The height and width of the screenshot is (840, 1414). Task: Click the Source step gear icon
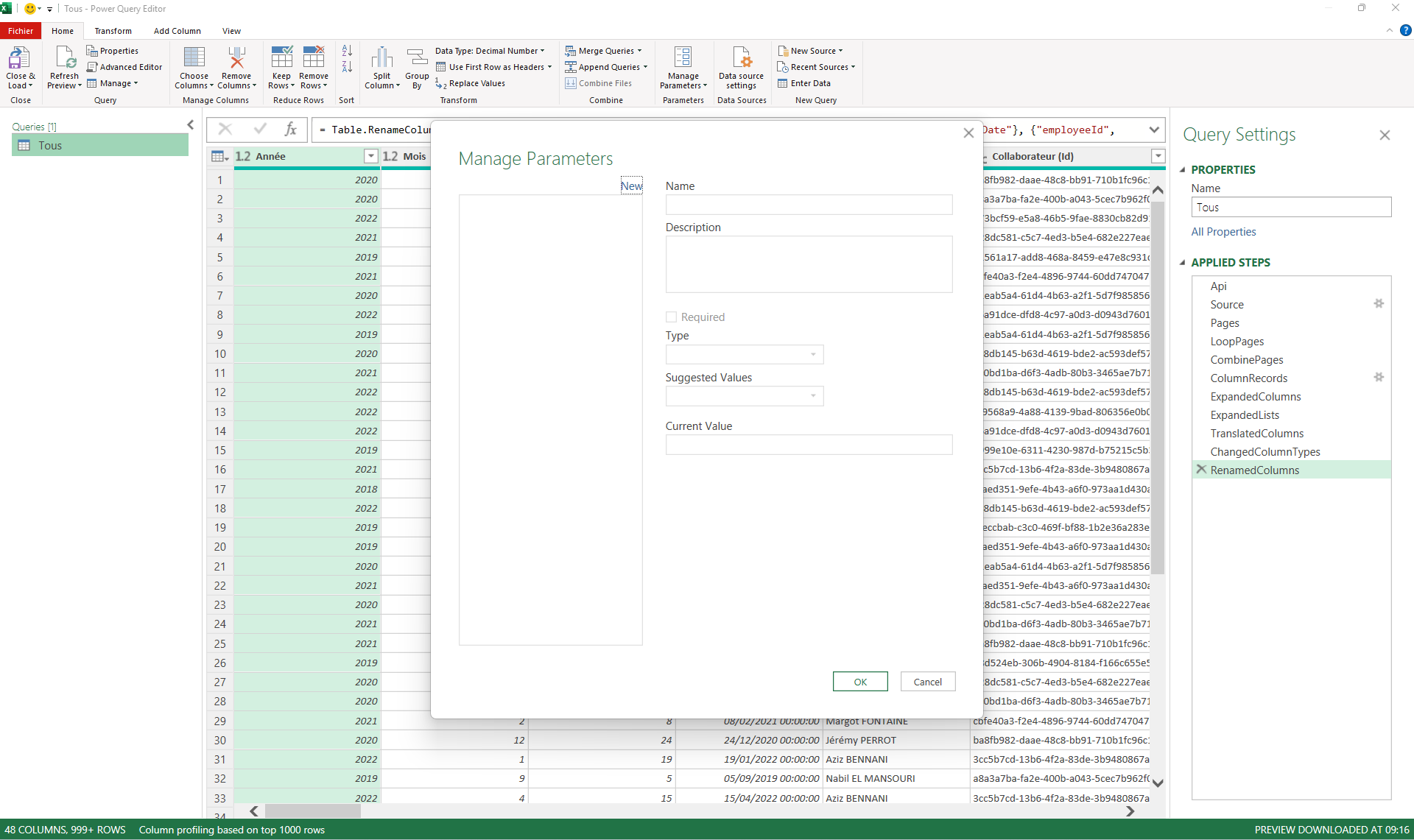(1379, 304)
